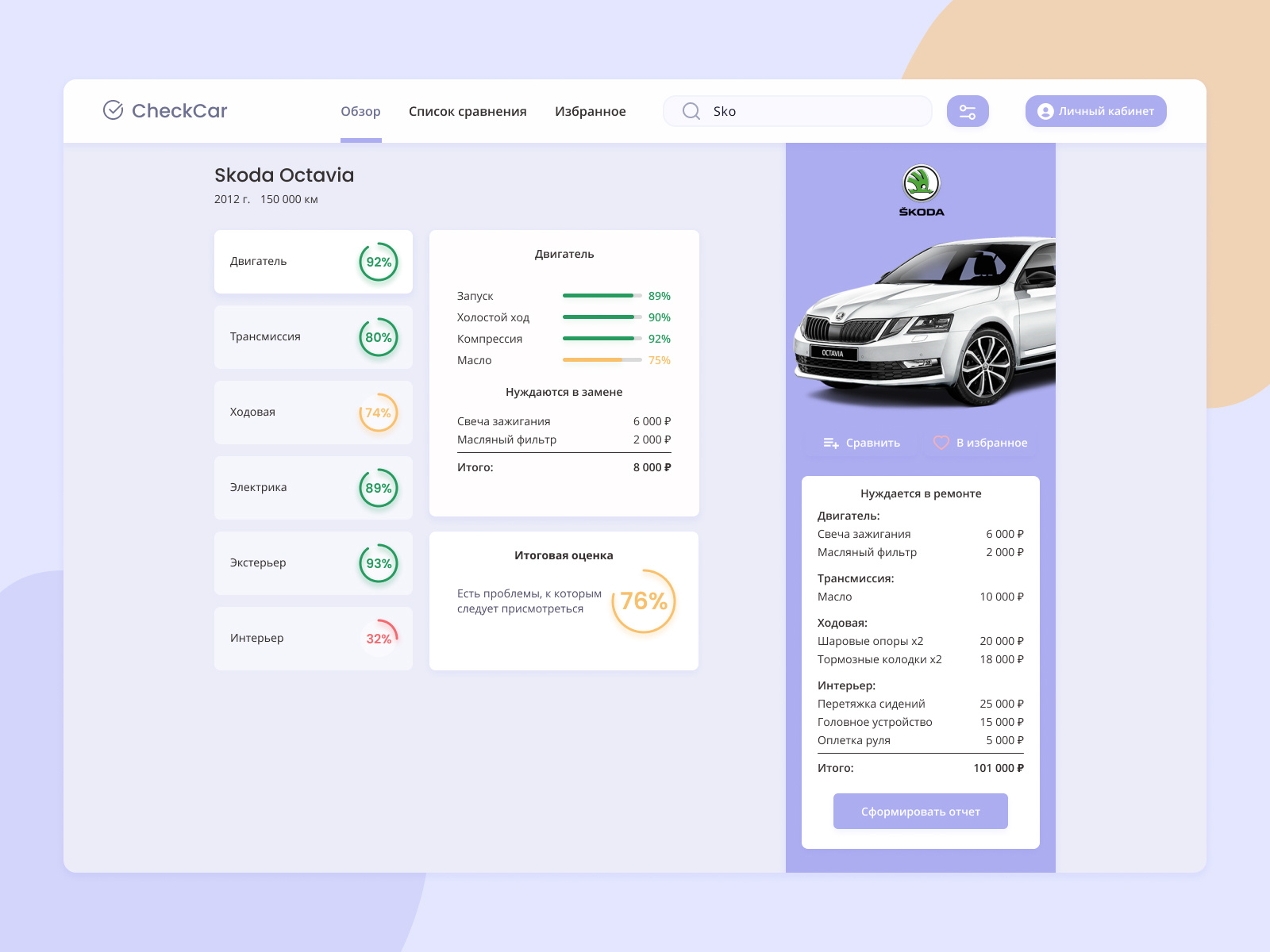The width and height of the screenshot is (1270, 952).
Task: Click the 150 000 км mileage text
Action: coord(289,200)
